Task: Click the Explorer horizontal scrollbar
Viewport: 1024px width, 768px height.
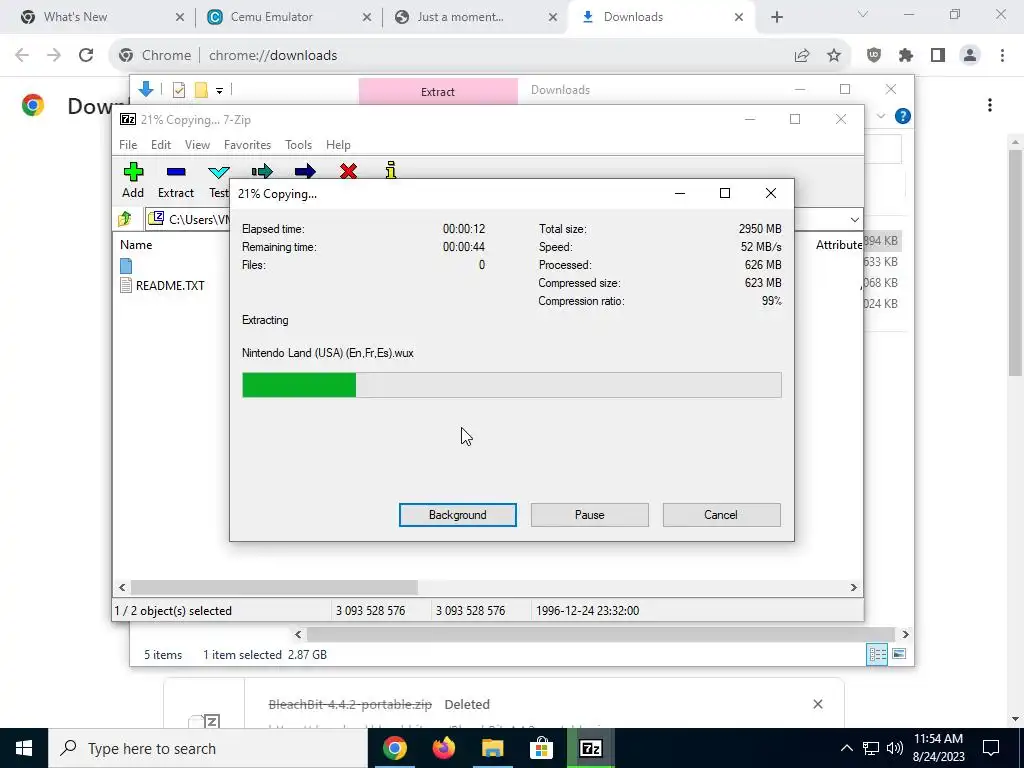Action: [600, 634]
